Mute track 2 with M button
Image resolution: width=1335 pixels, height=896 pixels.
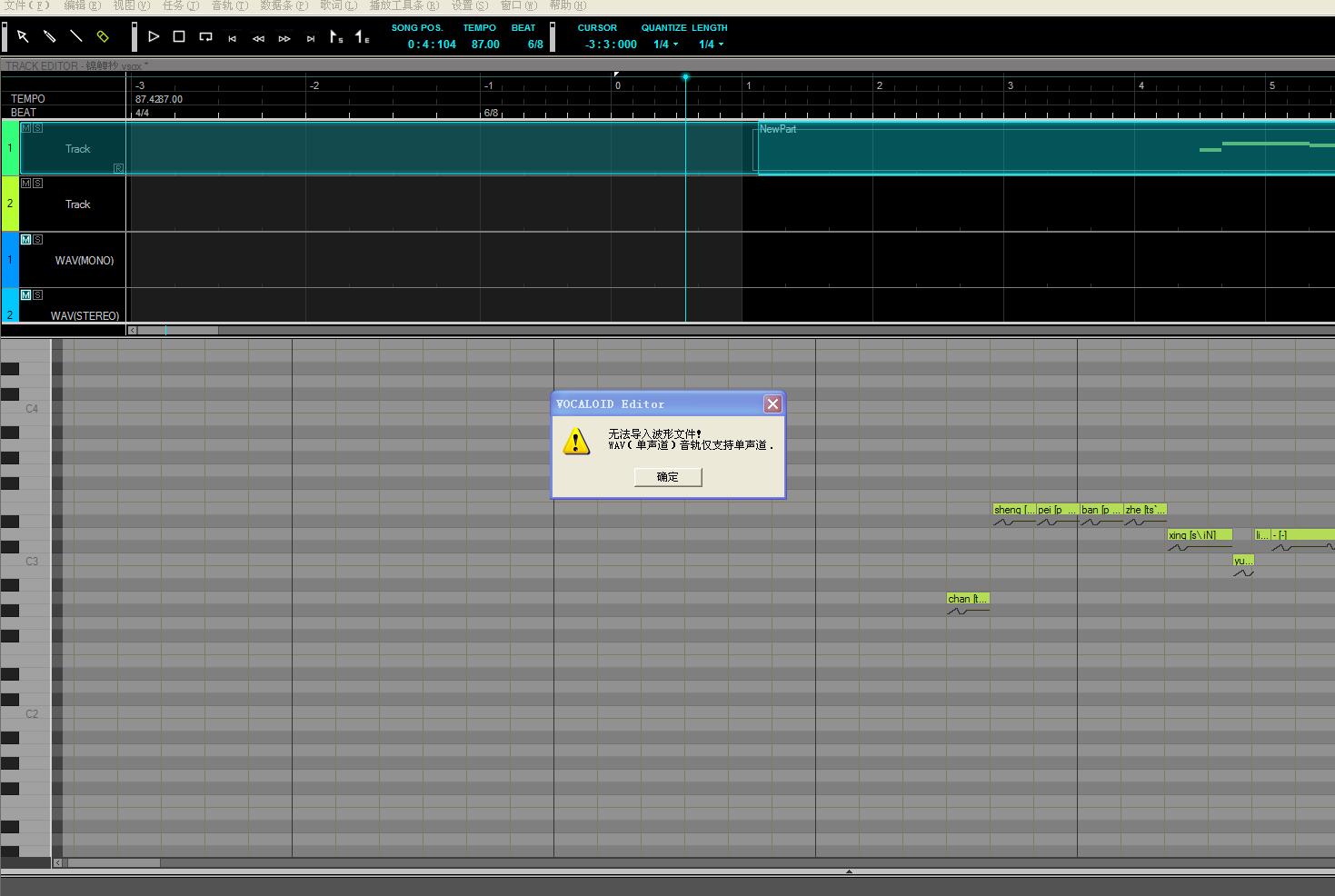(x=25, y=184)
